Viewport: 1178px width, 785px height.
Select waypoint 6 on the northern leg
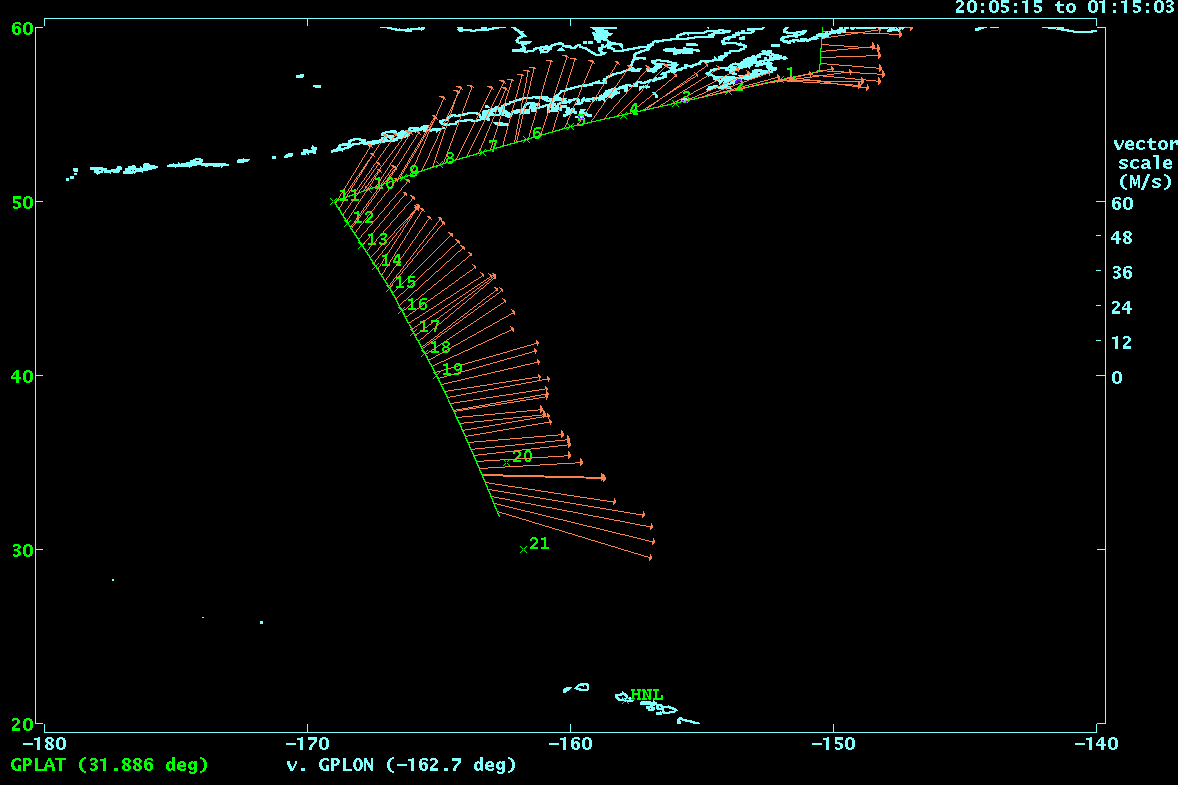tap(536, 134)
